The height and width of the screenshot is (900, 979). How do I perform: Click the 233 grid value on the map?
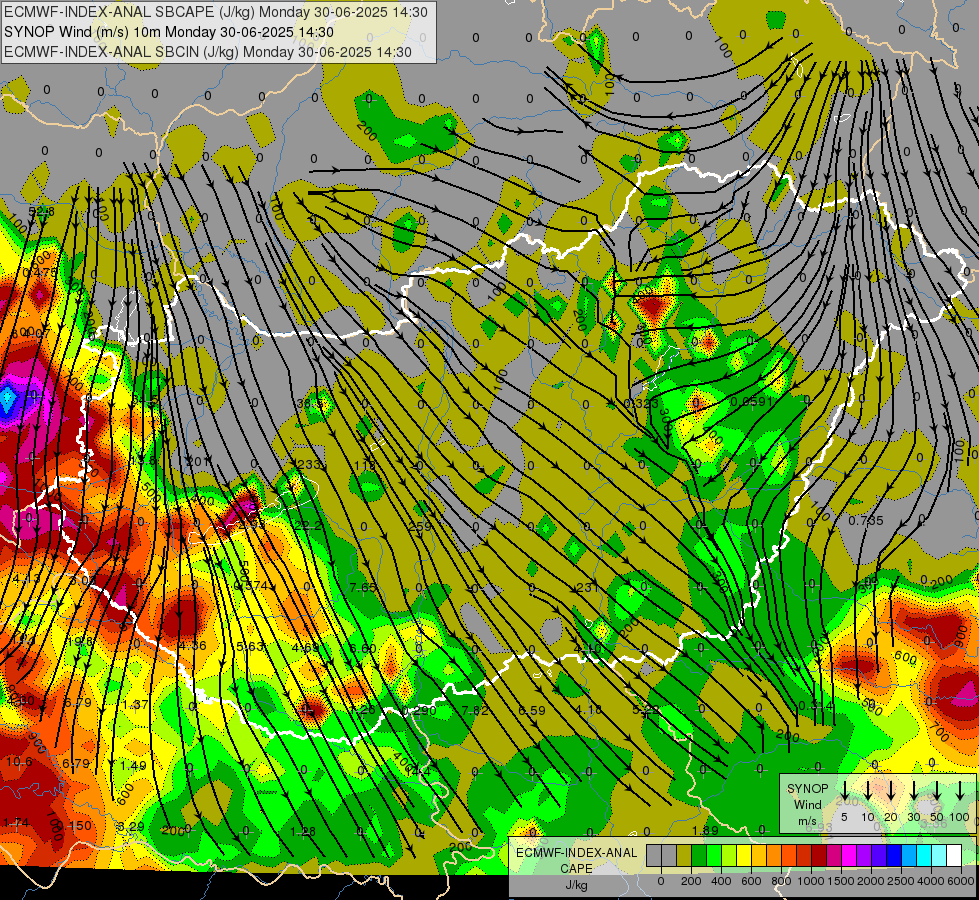coord(308,464)
